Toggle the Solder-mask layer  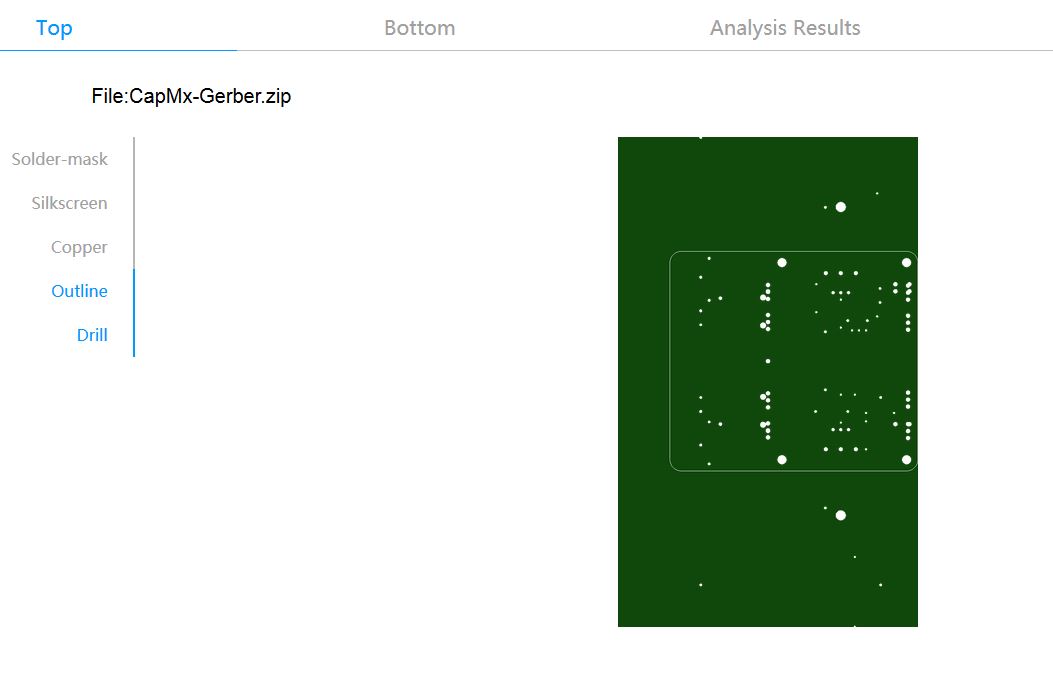point(60,159)
